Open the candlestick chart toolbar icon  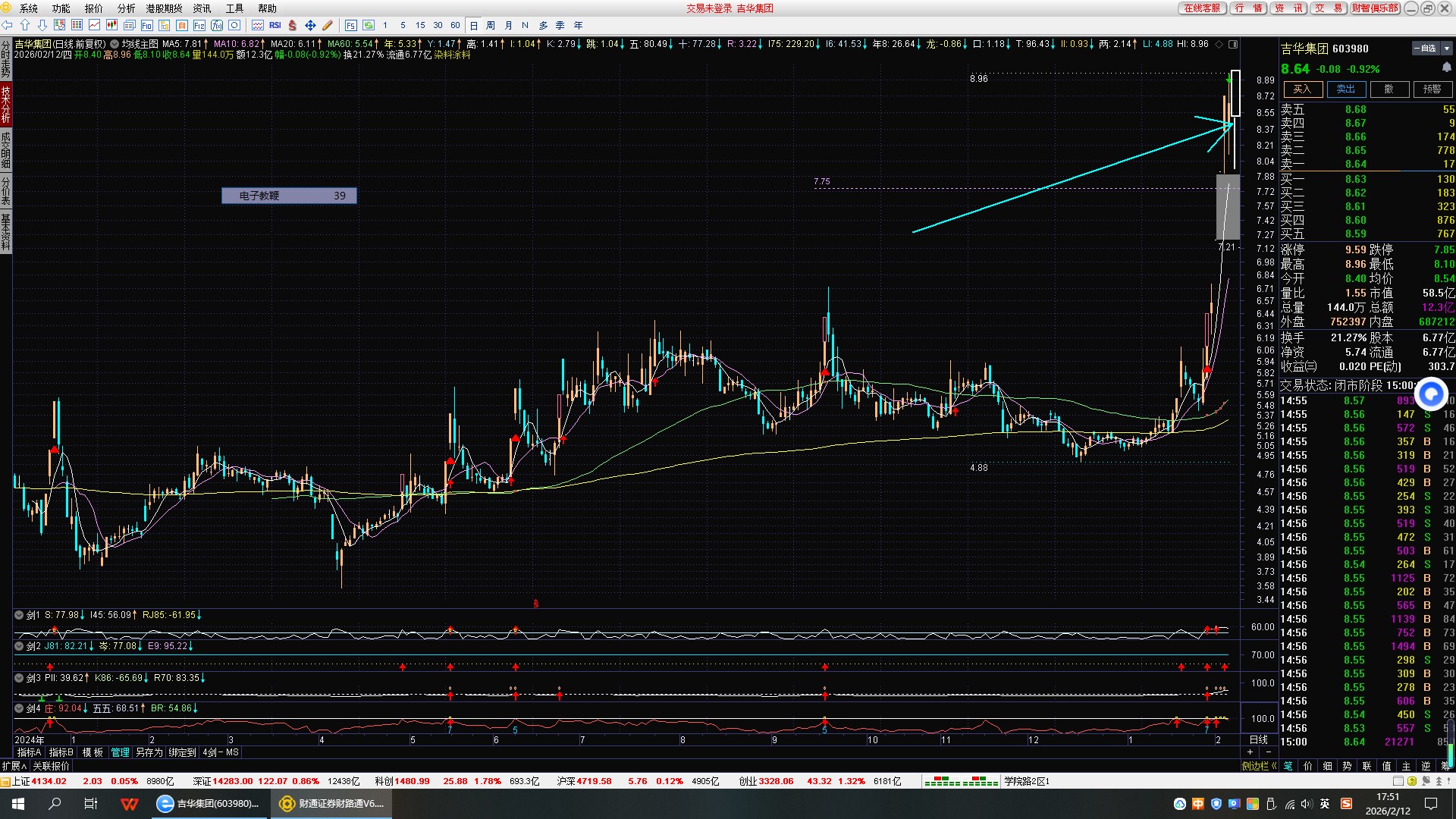111,25
